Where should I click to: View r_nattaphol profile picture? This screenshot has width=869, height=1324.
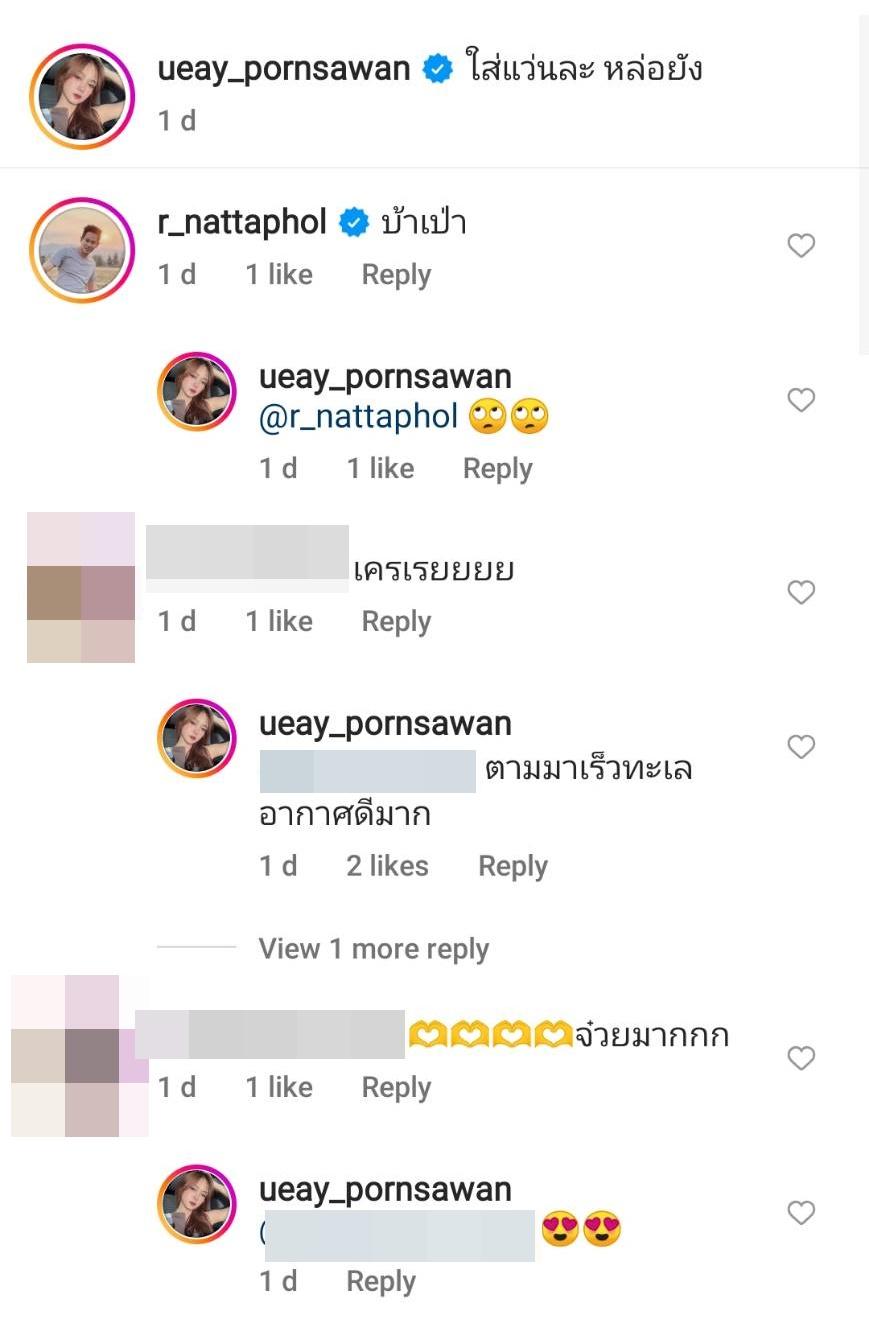pos(82,249)
